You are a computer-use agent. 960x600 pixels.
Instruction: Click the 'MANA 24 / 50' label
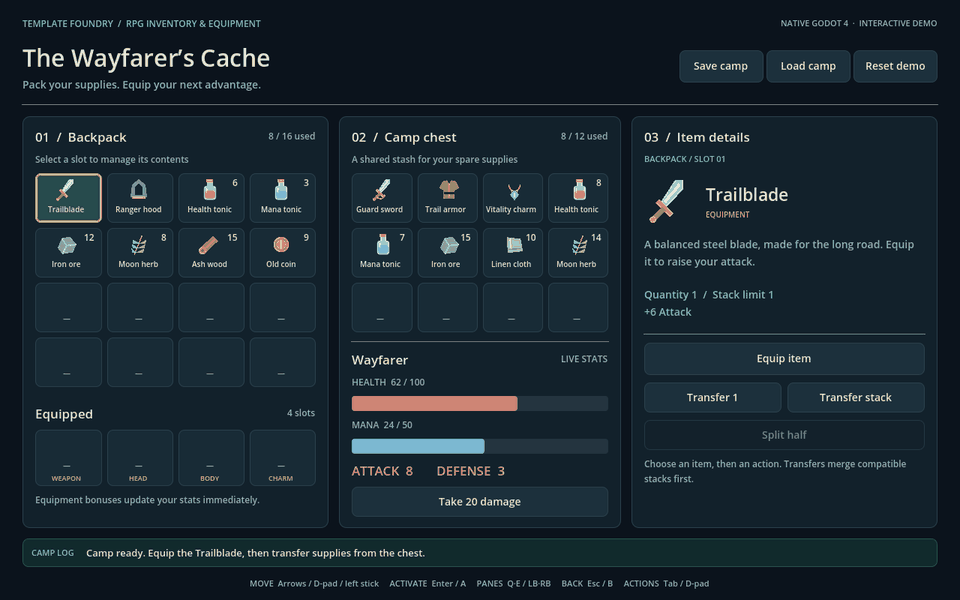pyautogui.click(x=382, y=425)
